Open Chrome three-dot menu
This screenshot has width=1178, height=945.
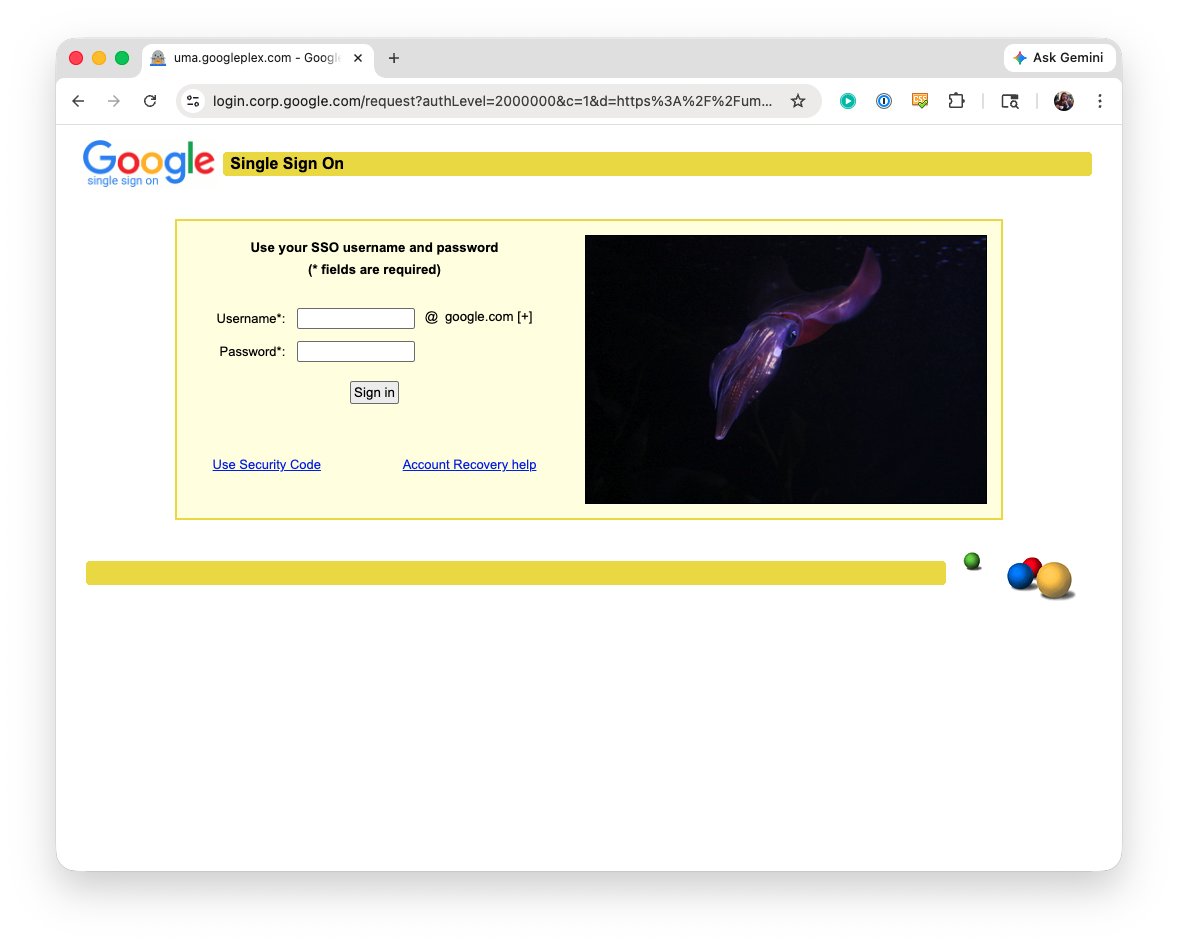click(1100, 101)
